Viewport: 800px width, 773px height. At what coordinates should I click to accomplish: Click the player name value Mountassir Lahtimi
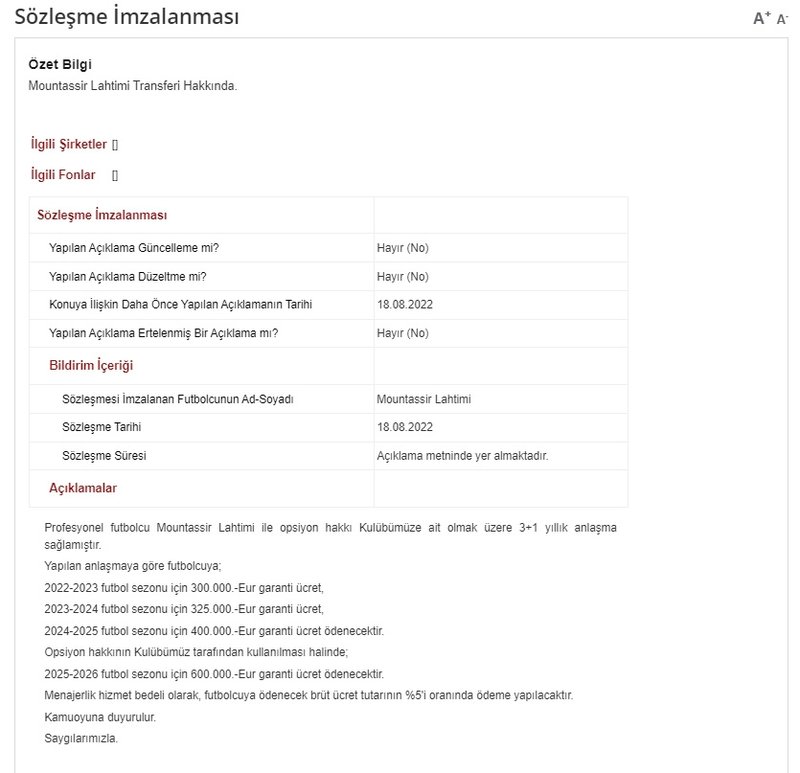[423, 399]
